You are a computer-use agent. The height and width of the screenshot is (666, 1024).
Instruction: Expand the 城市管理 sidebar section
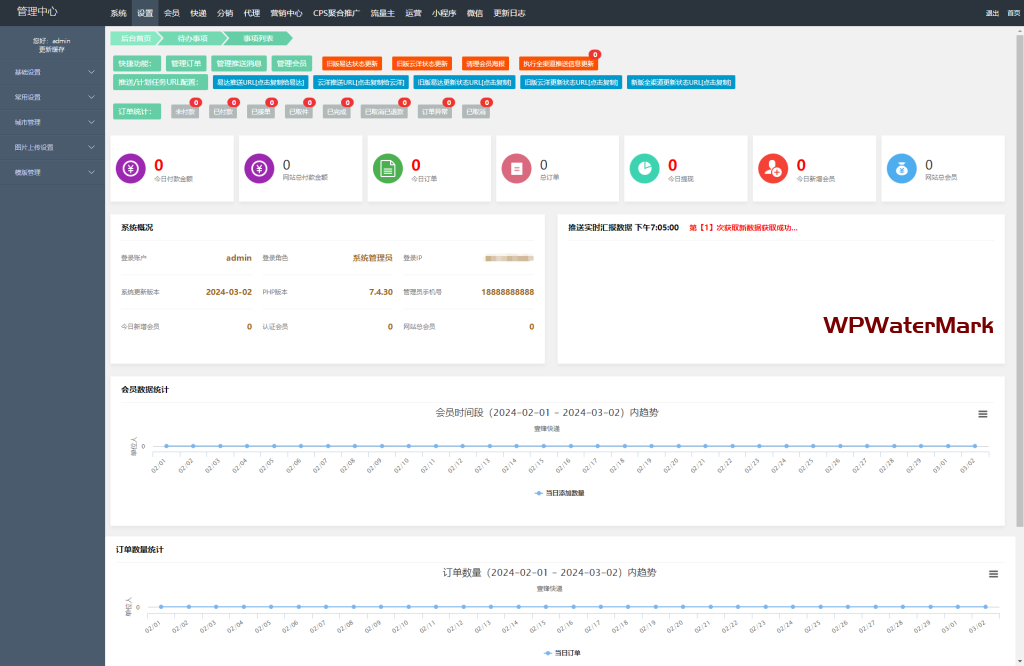[52, 122]
